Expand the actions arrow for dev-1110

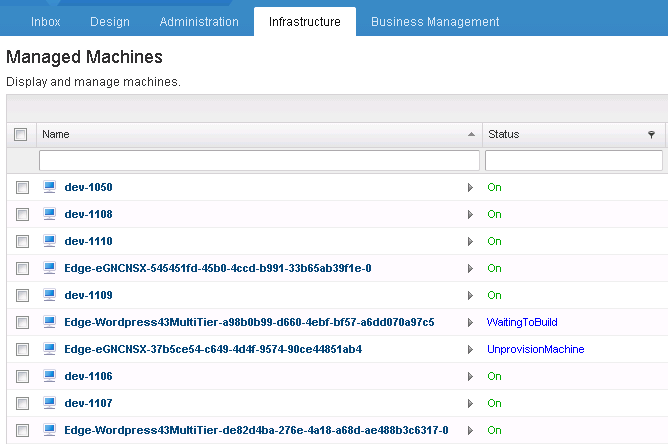(x=470, y=242)
